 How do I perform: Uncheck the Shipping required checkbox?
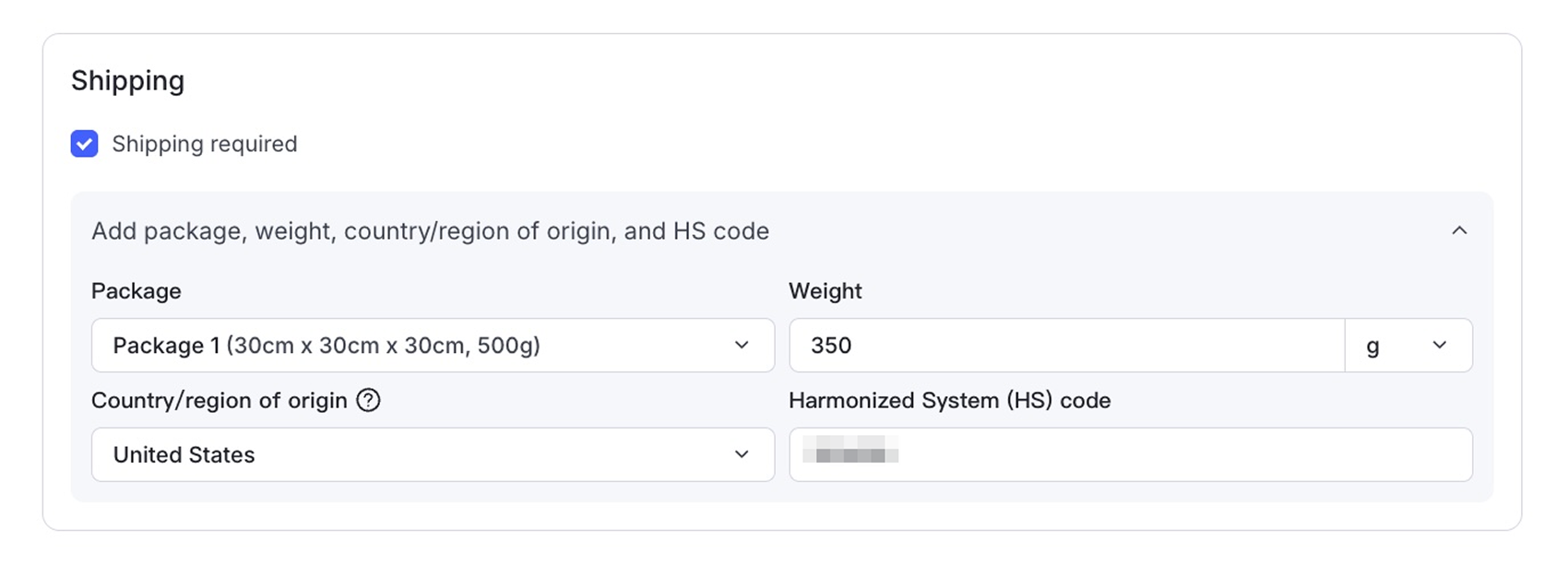tap(85, 144)
